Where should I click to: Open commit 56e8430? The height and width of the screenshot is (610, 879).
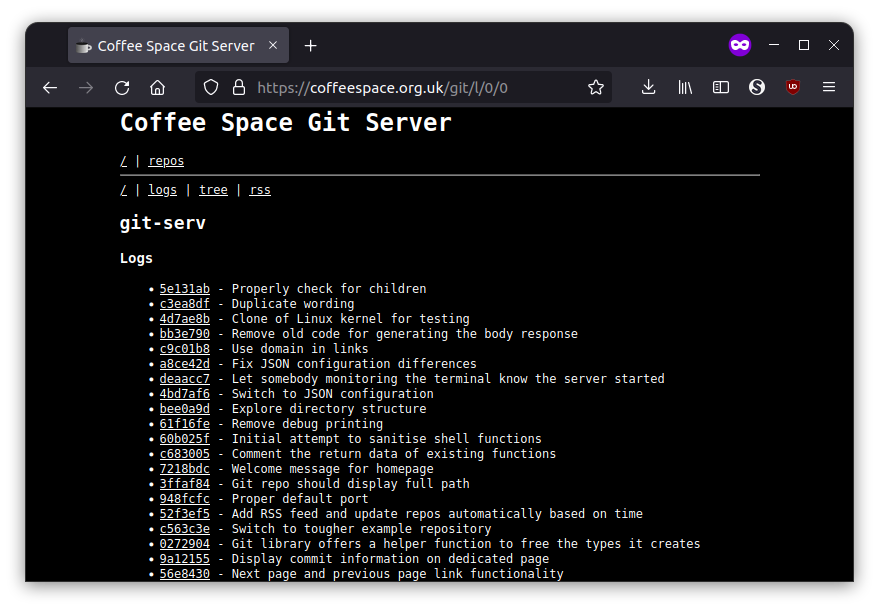pyautogui.click(x=184, y=574)
